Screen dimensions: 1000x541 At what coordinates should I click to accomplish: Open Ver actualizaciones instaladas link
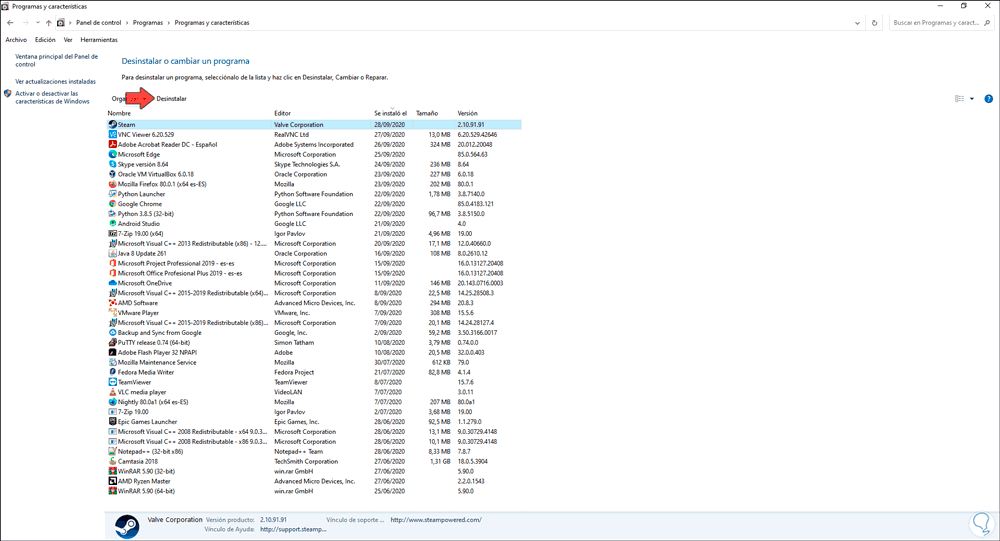(55, 82)
